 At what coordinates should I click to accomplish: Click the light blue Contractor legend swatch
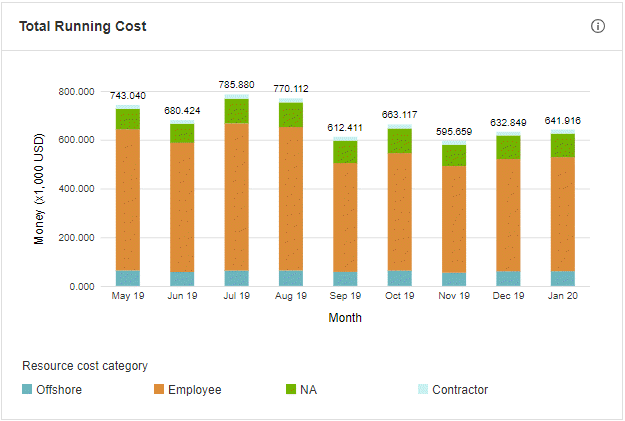pyautogui.click(x=423, y=389)
